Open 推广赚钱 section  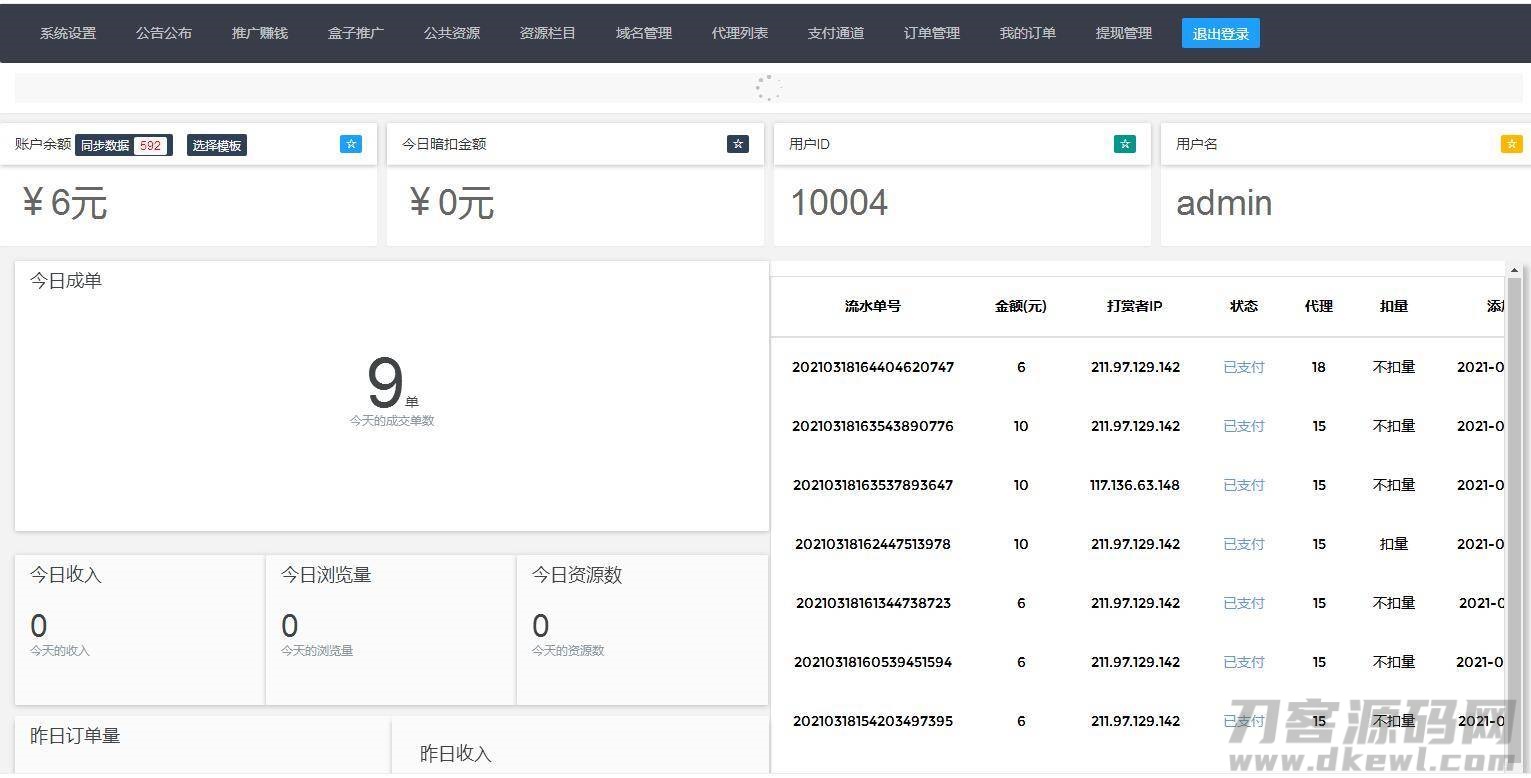[x=259, y=33]
